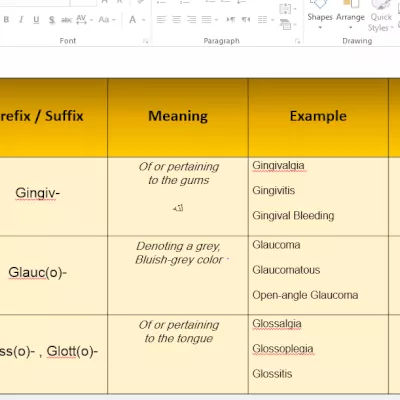Open Align Text options icon
This screenshot has width=400, height=400.
(287, 9)
